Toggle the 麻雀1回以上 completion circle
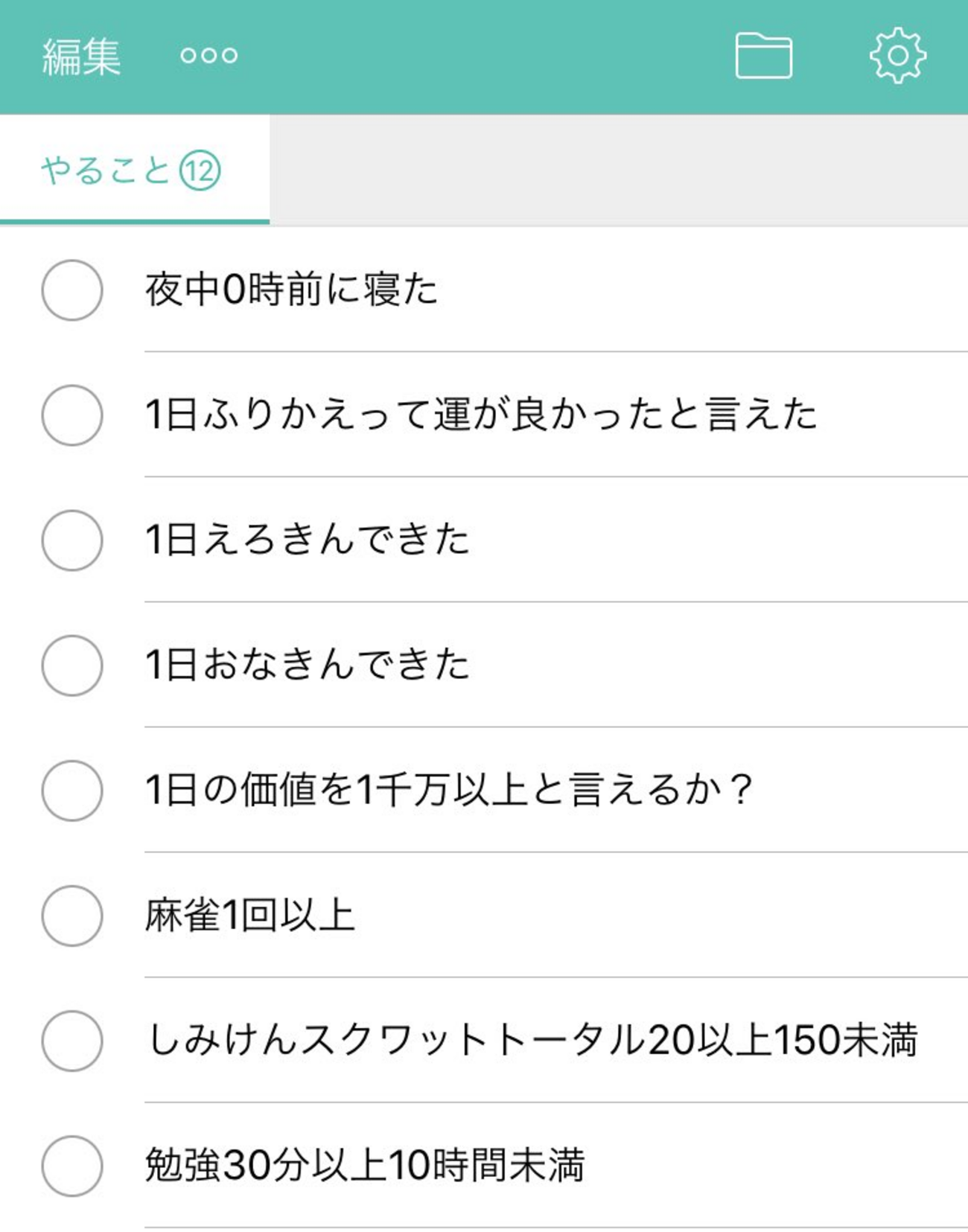 pyautogui.click(x=72, y=916)
